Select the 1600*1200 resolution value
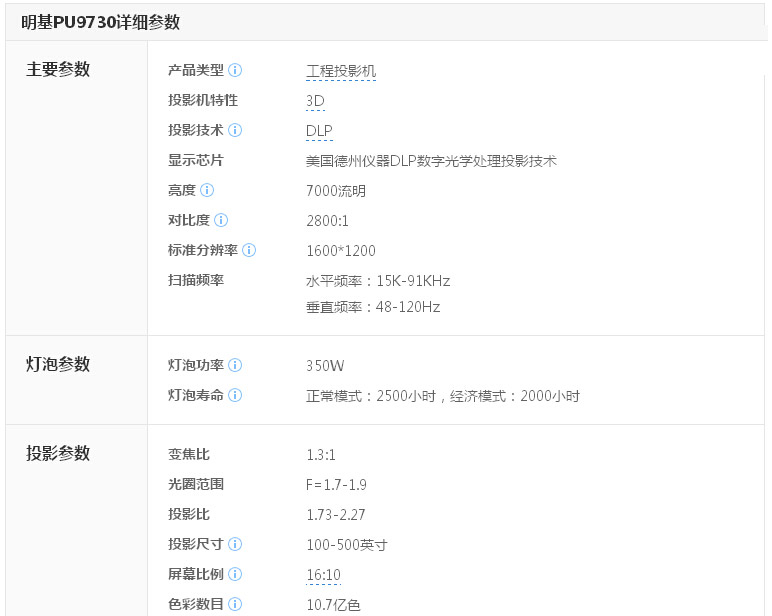The image size is (772, 616). click(x=341, y=251)
